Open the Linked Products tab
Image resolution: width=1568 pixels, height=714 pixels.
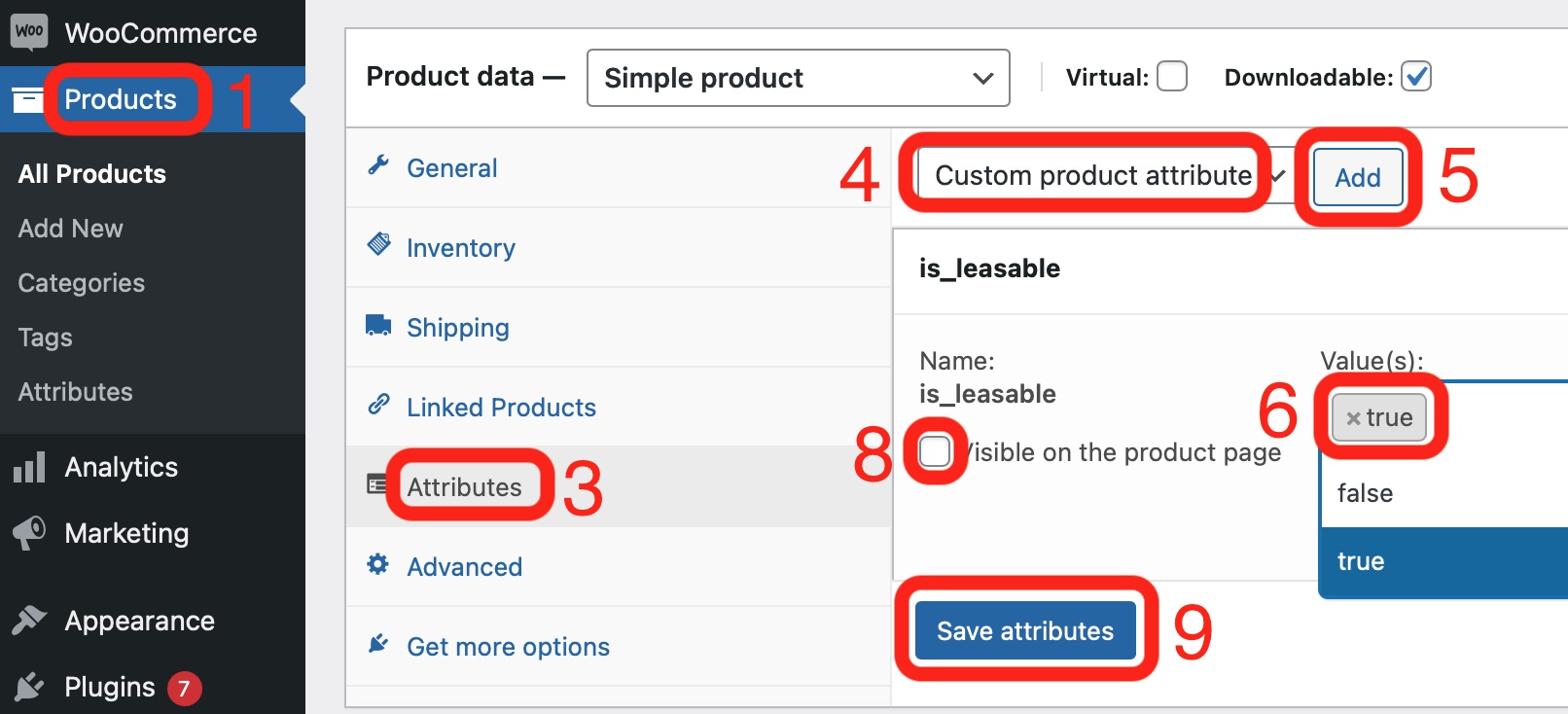pos(501,408)
